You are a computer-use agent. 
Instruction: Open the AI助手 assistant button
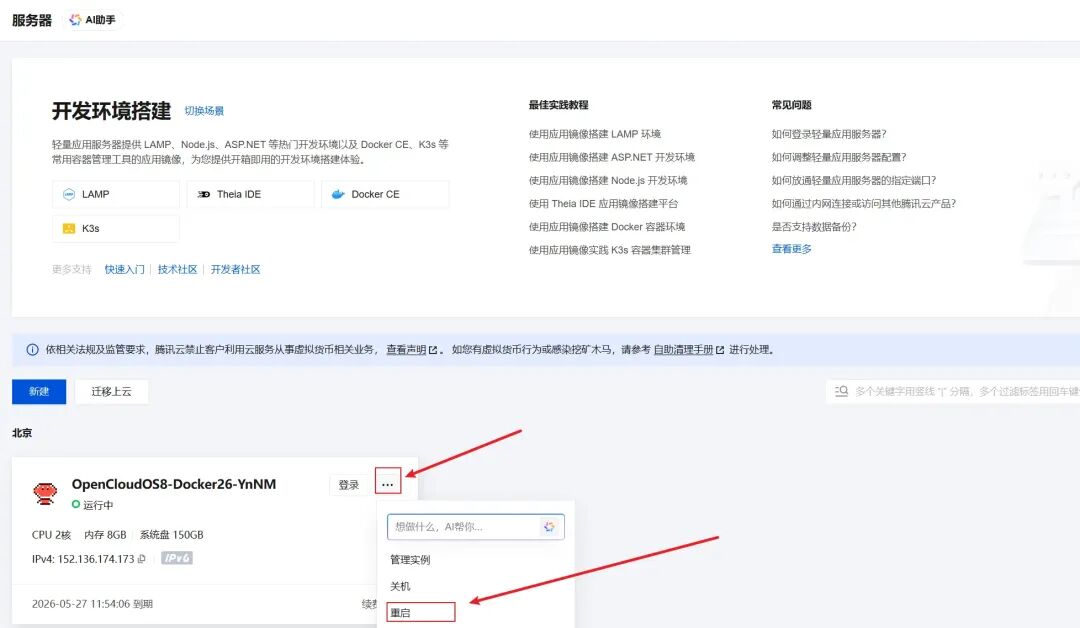click(x=93, y=20)
